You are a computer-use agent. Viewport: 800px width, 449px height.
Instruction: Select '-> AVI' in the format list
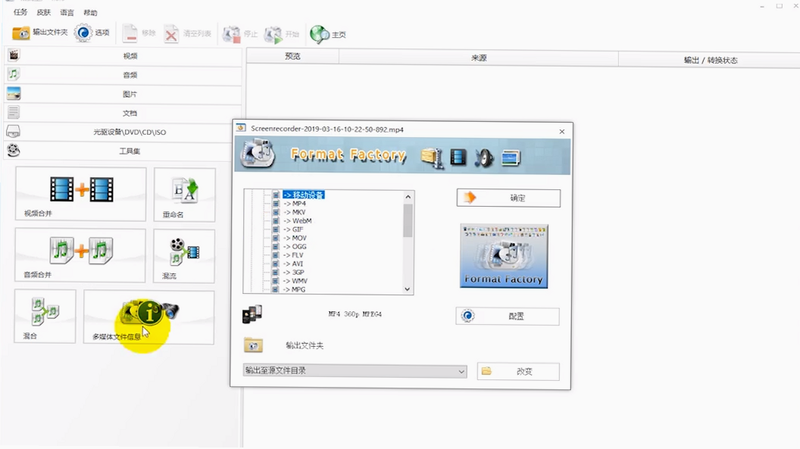click(294, 264)
